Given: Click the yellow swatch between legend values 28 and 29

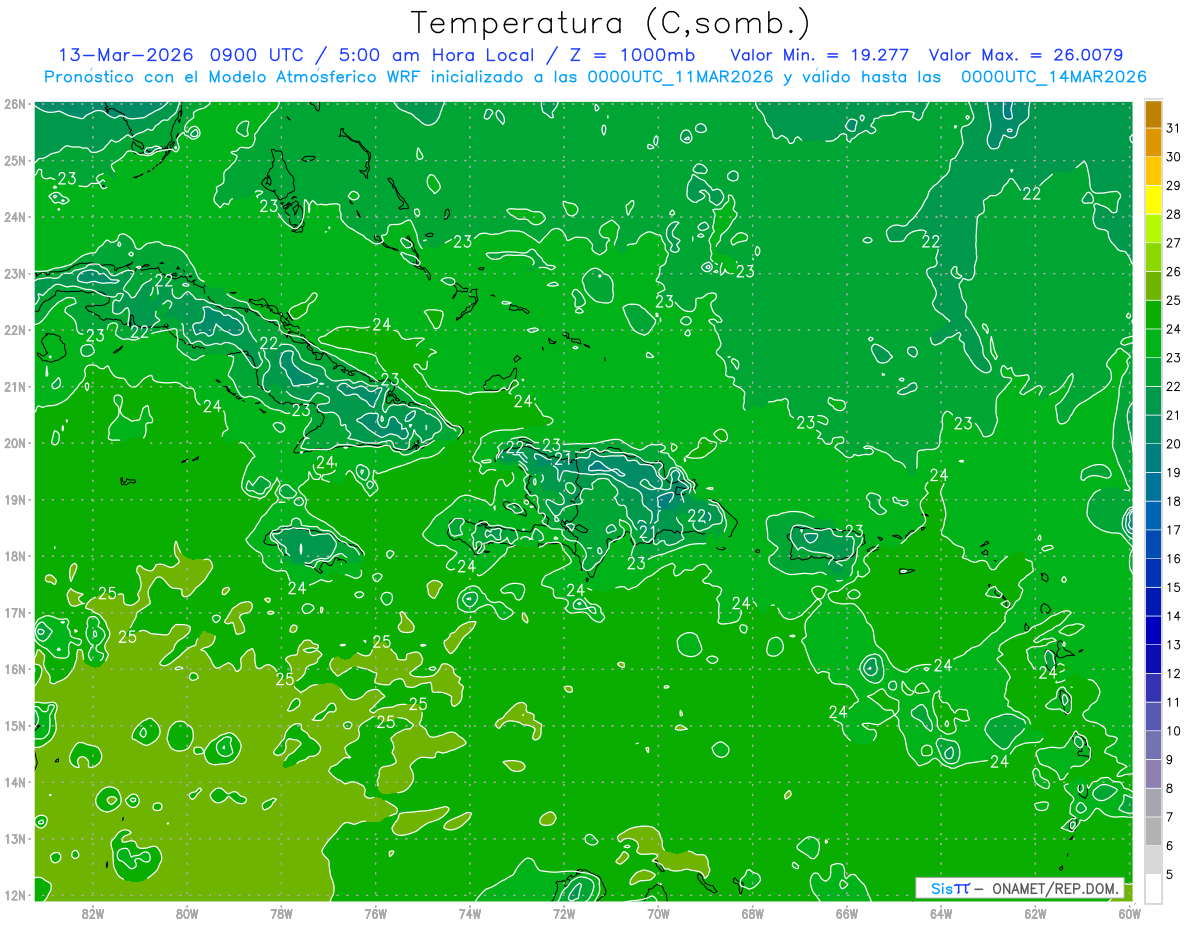Looking at the screenshot, I should pos(1153,200).
